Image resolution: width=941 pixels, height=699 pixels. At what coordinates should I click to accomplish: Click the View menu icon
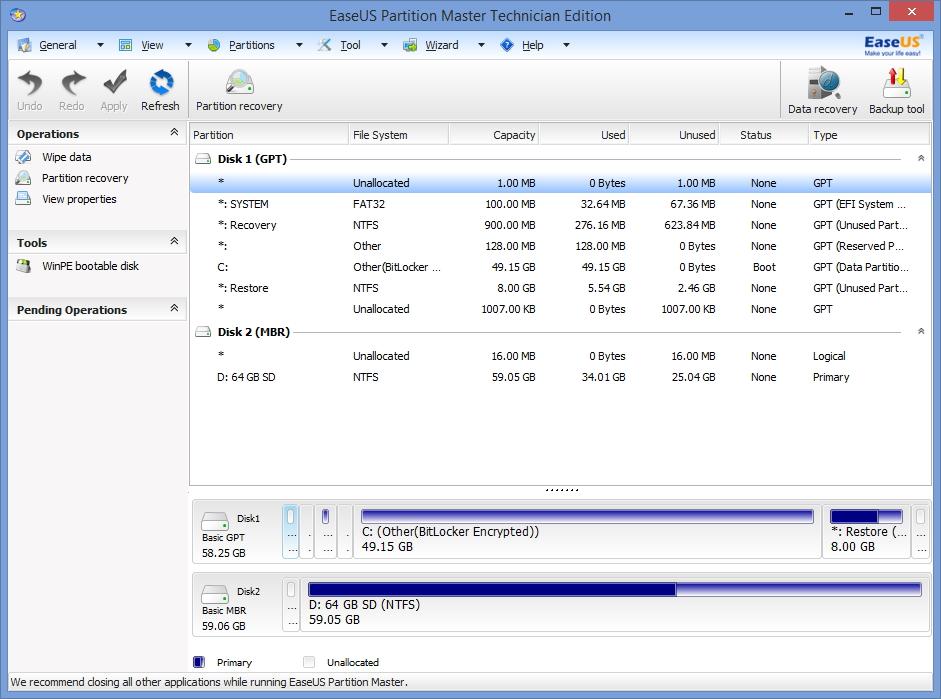click(125, 45)
